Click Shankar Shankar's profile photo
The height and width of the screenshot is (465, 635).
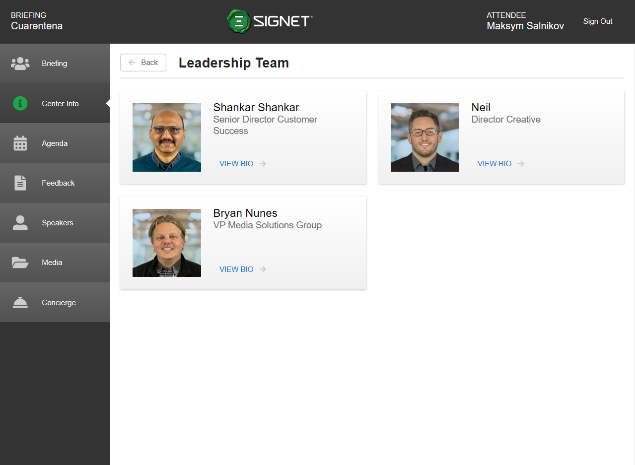pyautogui.click(x=166, y=137)
